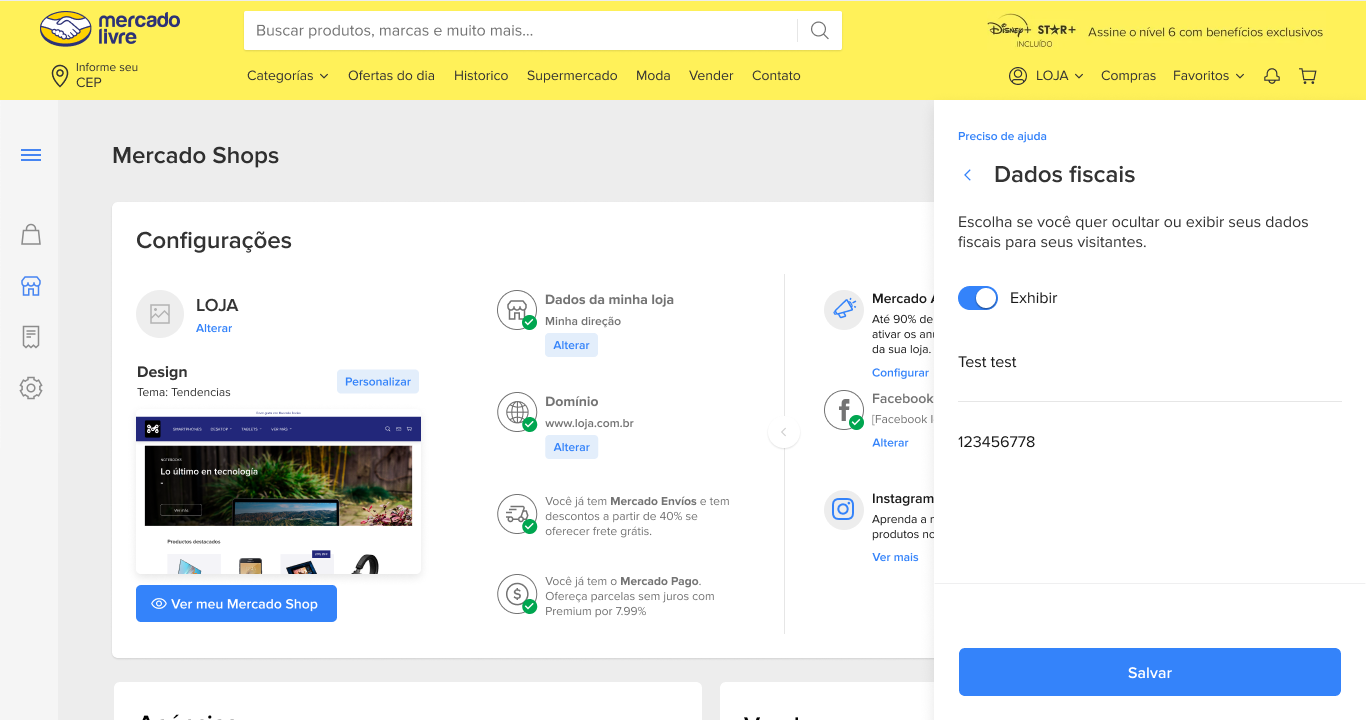Toggle the Exhibir switch off
This screenshot has height=720, width=1366.
pyautogui.click(x=978, y=298)
